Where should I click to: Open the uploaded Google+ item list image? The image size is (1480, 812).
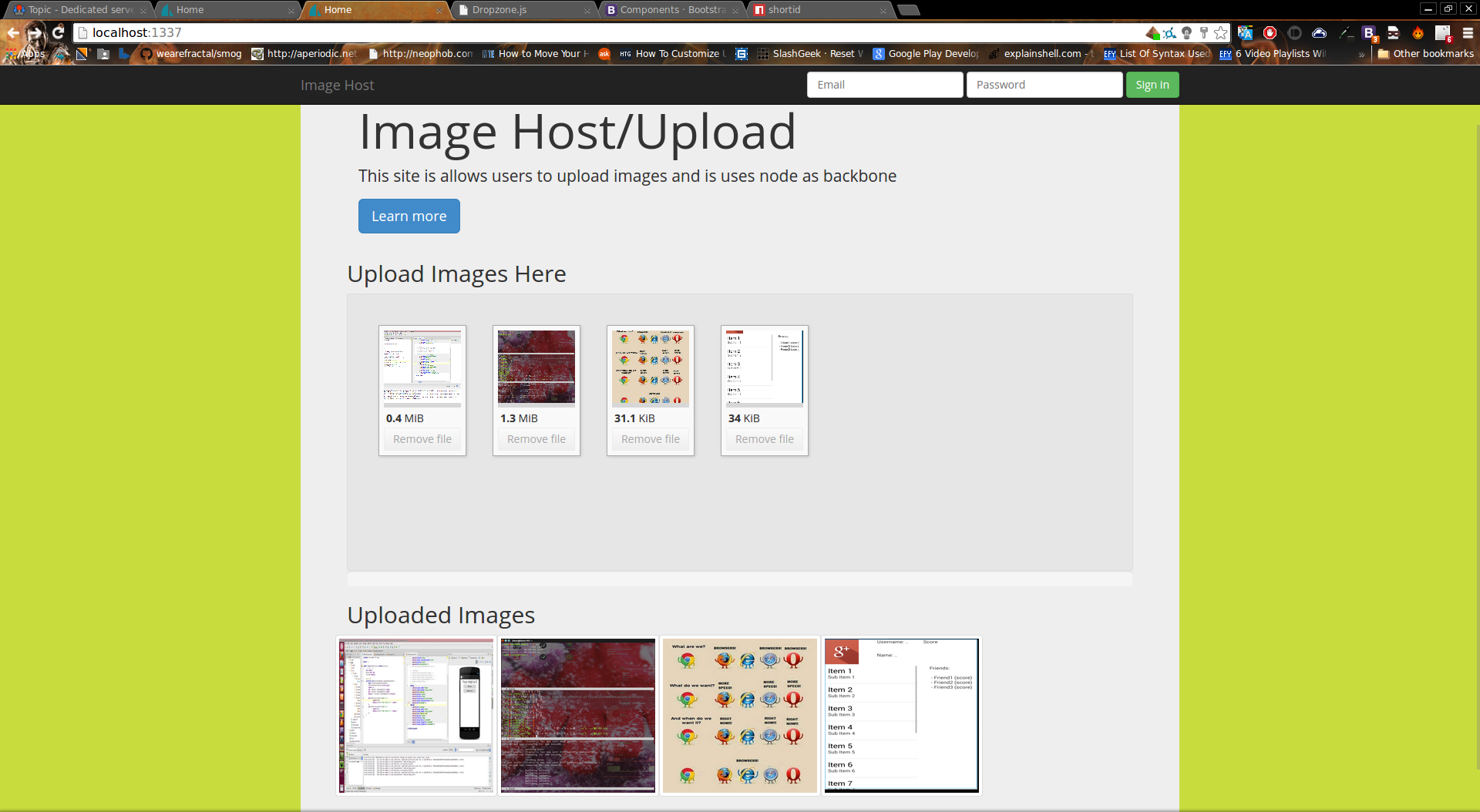(x=902, y=716)
